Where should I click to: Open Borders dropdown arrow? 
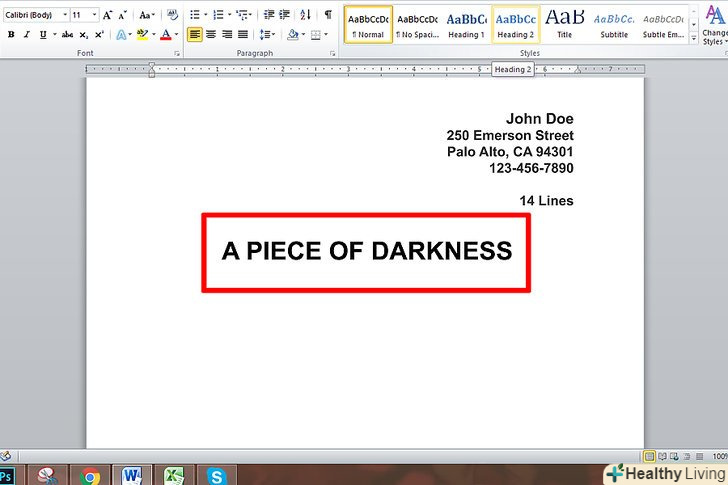[x=326, y=34]
